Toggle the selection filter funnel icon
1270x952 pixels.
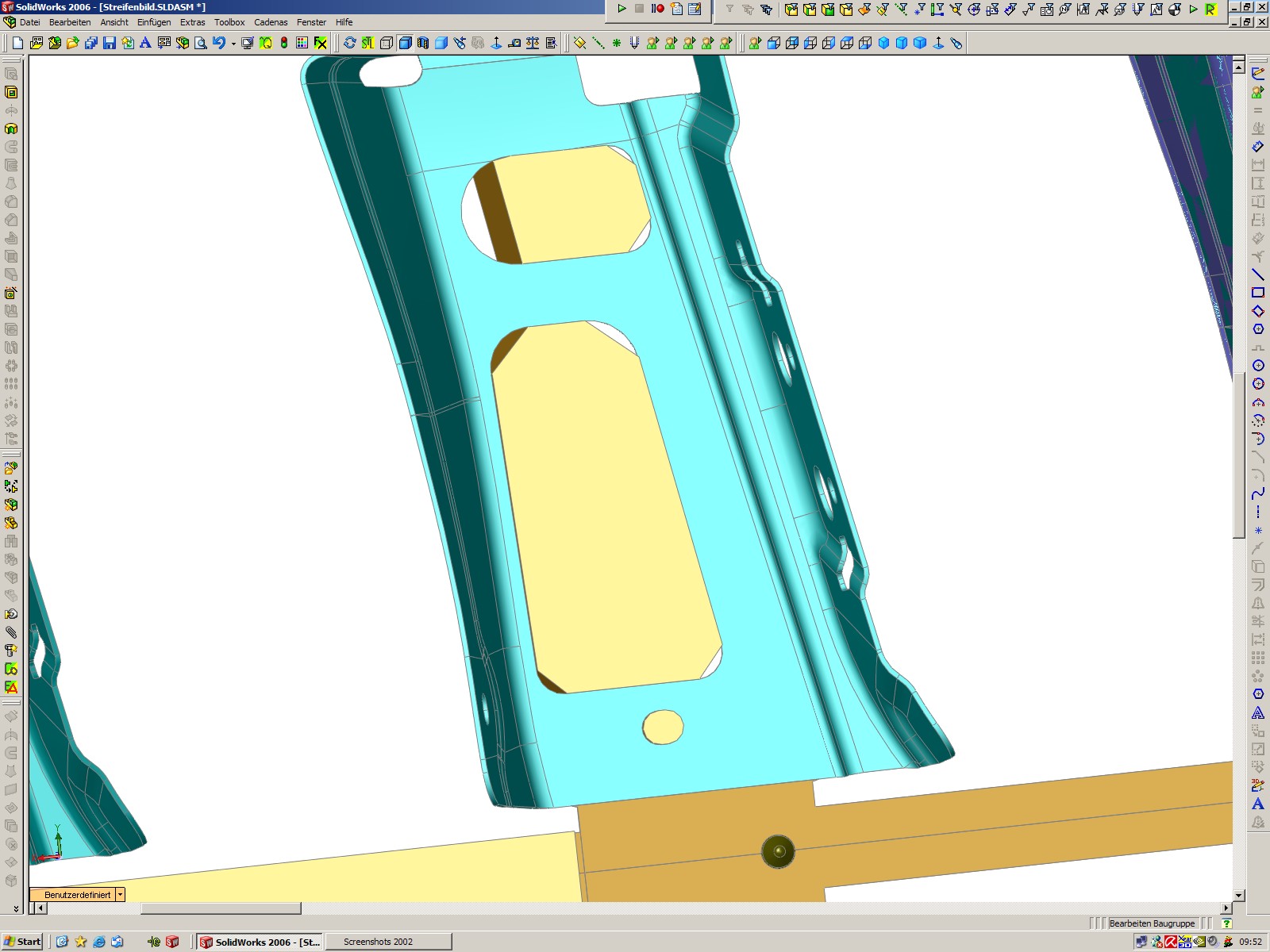[729, 10]
